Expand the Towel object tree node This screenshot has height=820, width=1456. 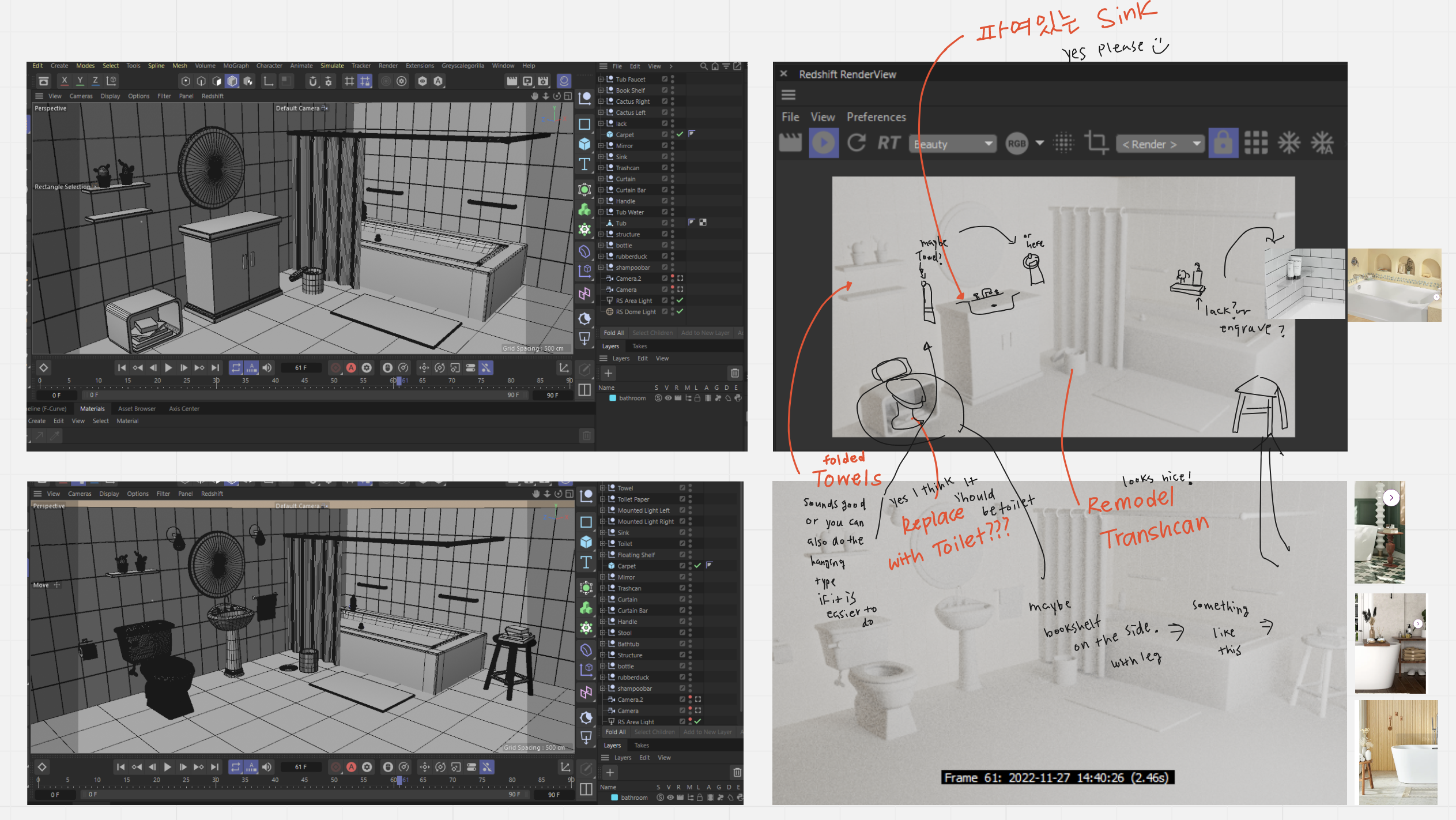click(602, 488)
